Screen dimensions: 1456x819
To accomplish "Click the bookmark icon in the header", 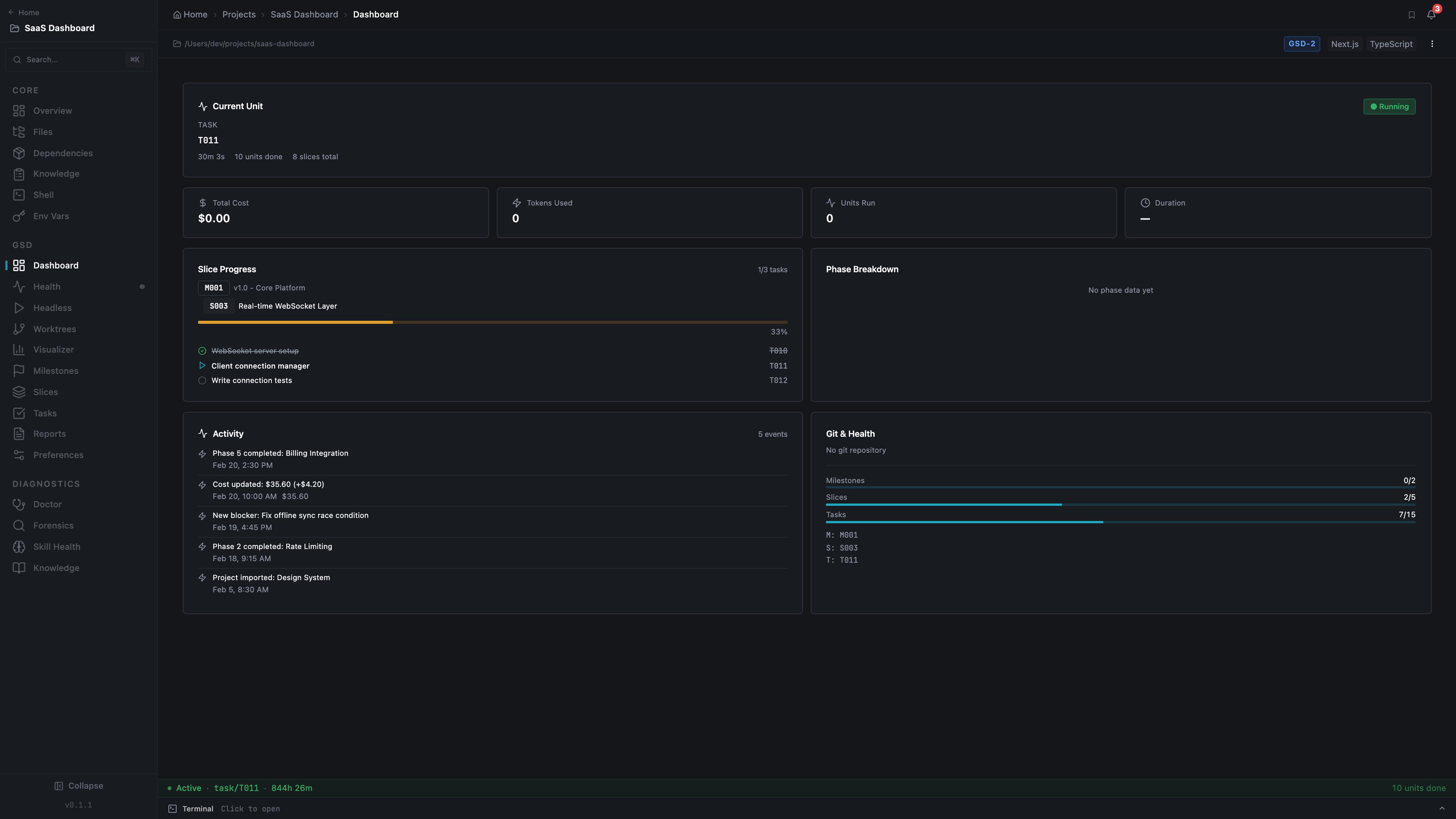I will [x=1411, y=14].
